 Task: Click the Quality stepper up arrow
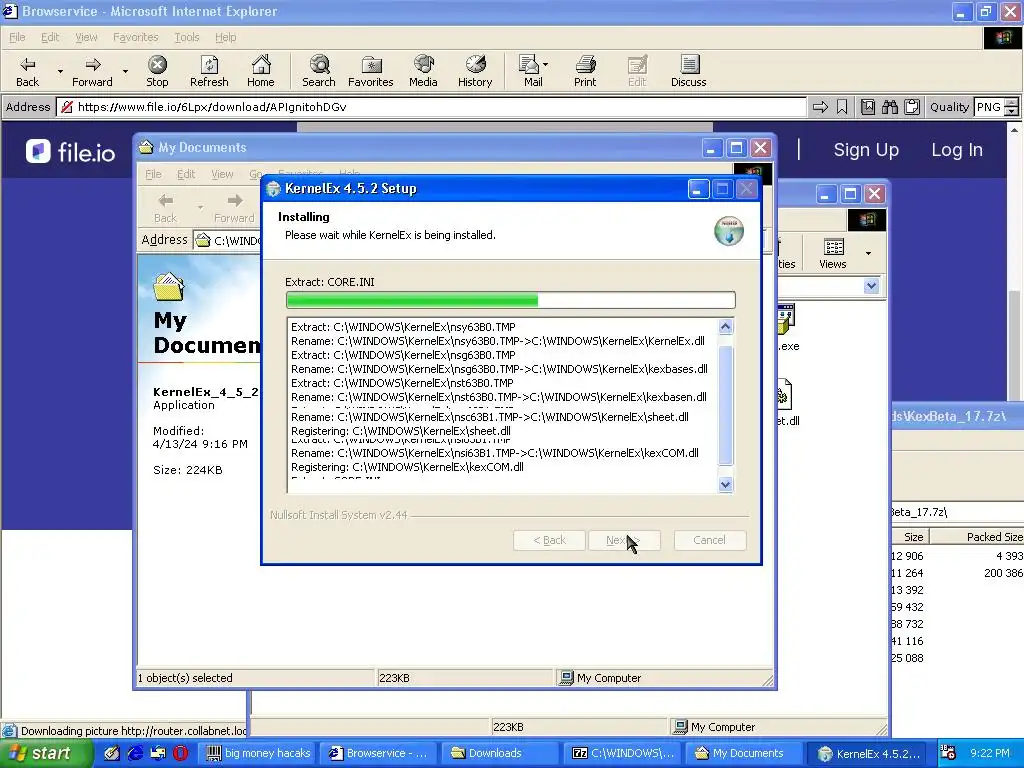coord(1012,103)
